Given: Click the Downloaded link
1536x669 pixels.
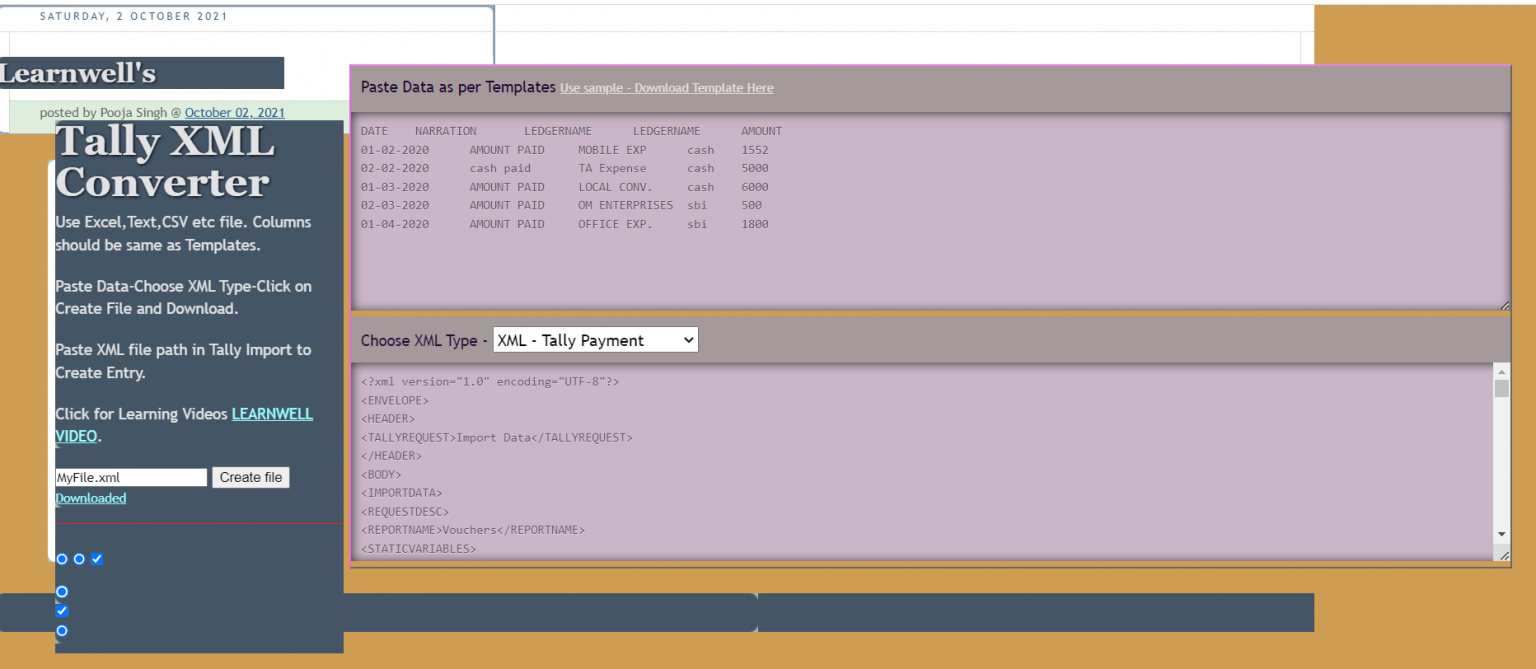Looking at the screenshot, I should (90, 498).
